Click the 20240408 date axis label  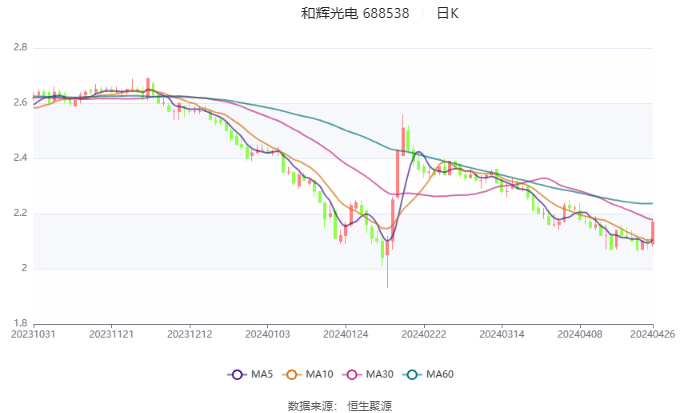[580, 334]
